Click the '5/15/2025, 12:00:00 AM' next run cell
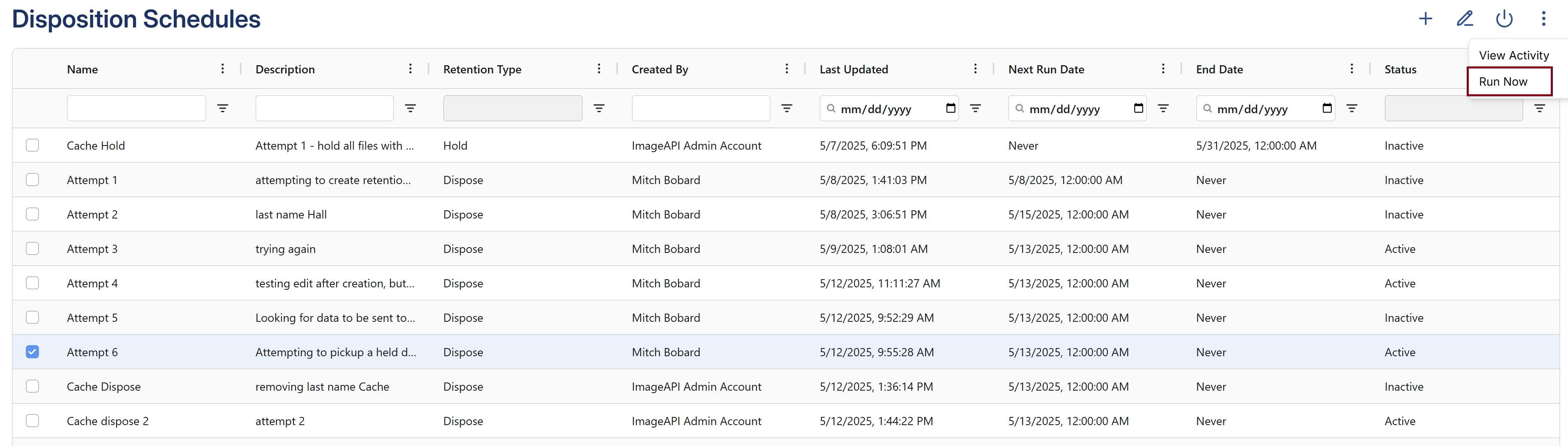Image resolution: width=1568 pixels, height=446 pixels. (1068, 214)
